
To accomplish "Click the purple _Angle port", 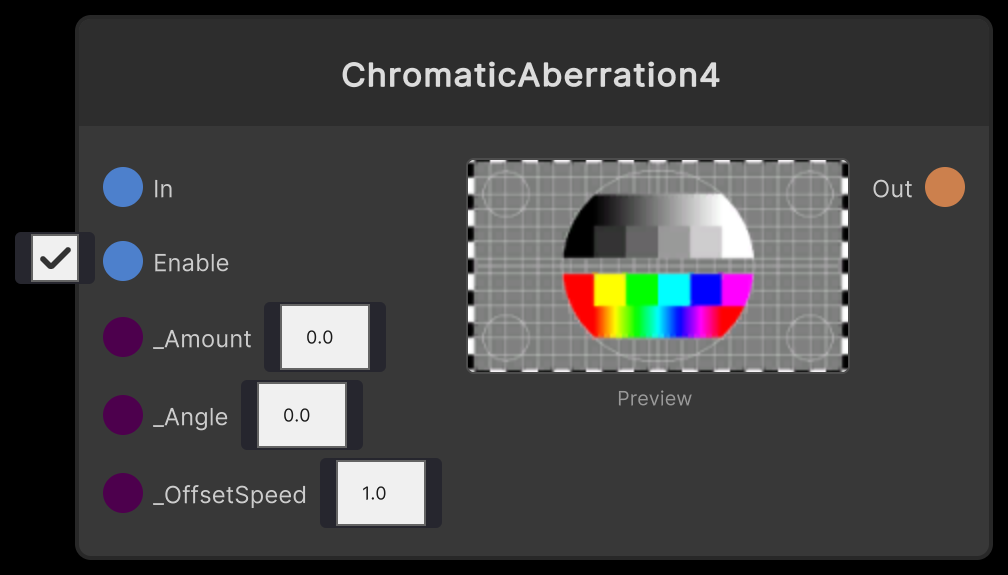I will (x=123, y=415).
